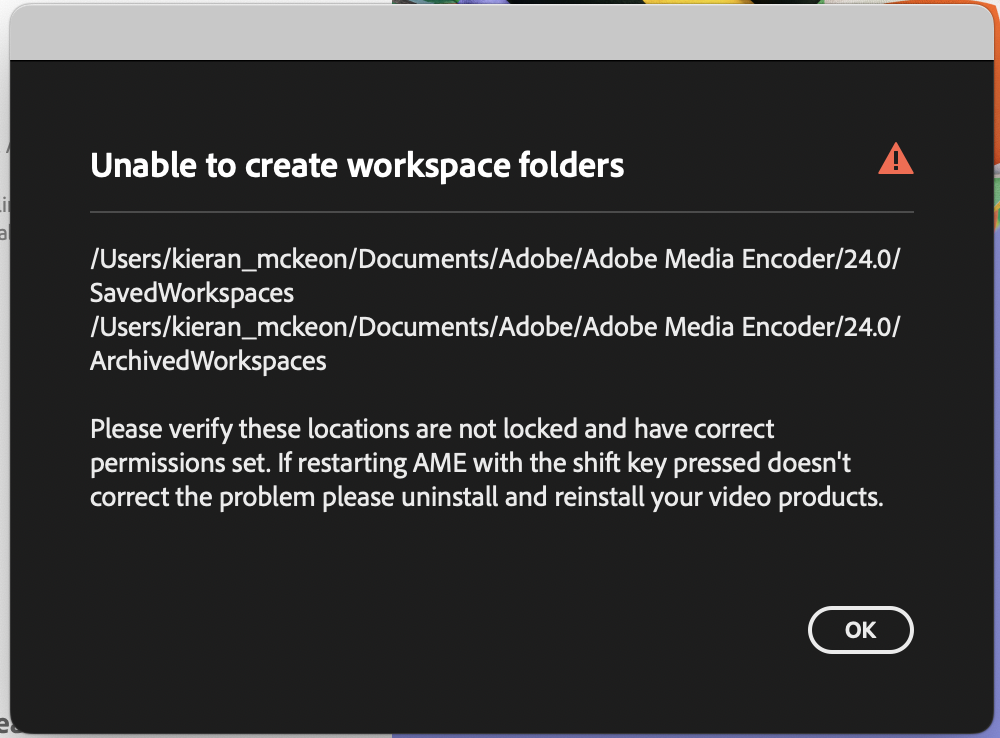Click the "Unable to create workspace folders" heading

pos(357,165)
